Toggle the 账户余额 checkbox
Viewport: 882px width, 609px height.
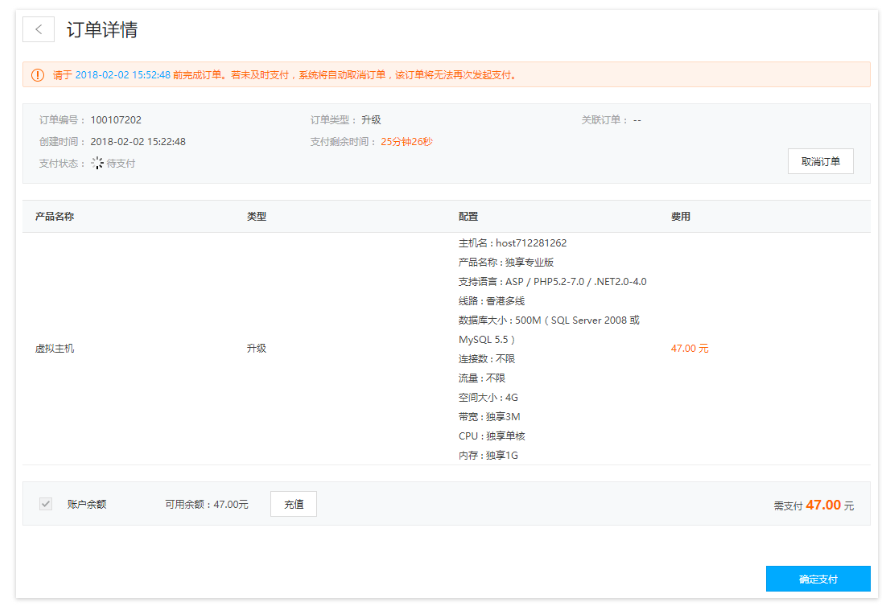[x=45, y=504]
